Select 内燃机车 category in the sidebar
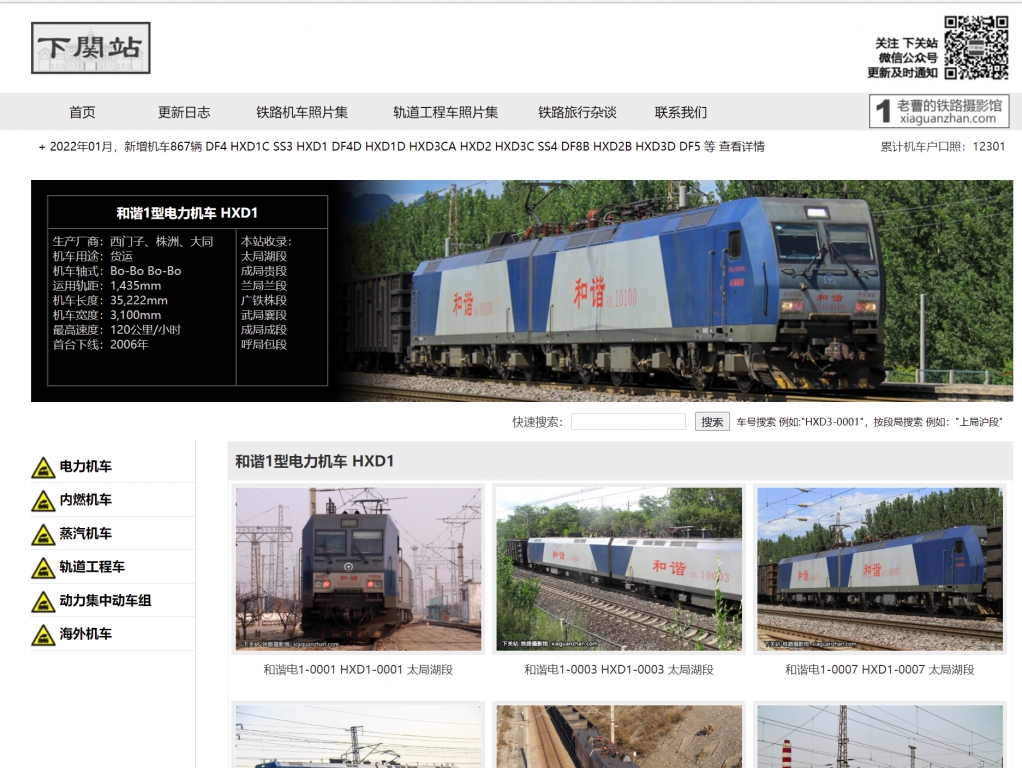Screen dimensions: 1022x768 (85, 499)
